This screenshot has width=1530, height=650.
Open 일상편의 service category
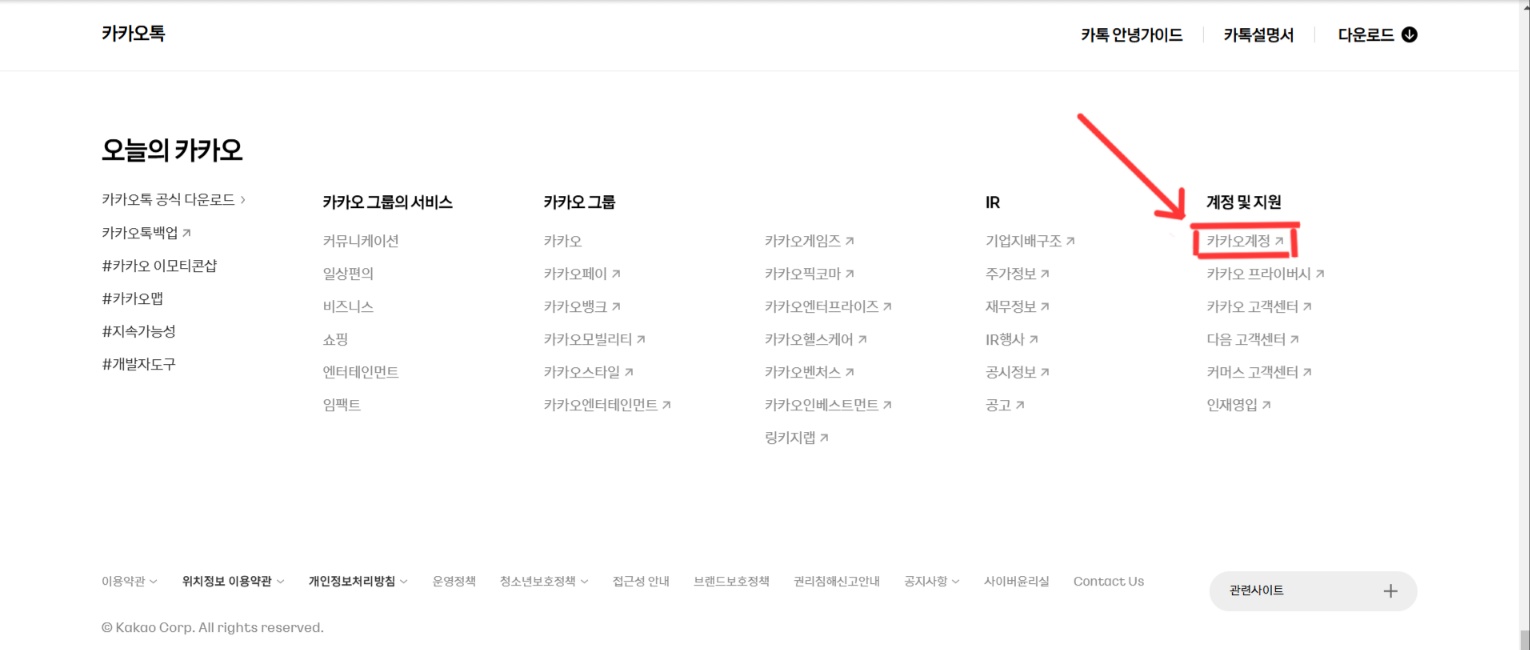click(348, 274)
